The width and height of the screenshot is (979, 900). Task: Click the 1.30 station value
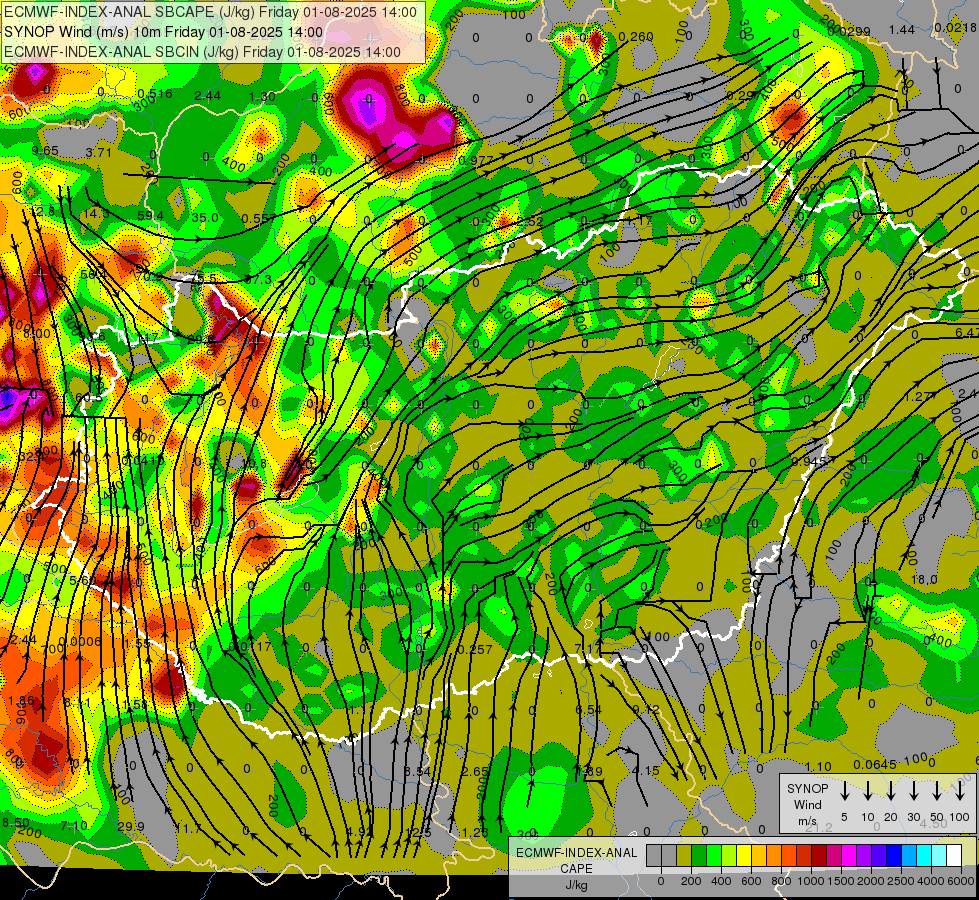click(262, 96)
